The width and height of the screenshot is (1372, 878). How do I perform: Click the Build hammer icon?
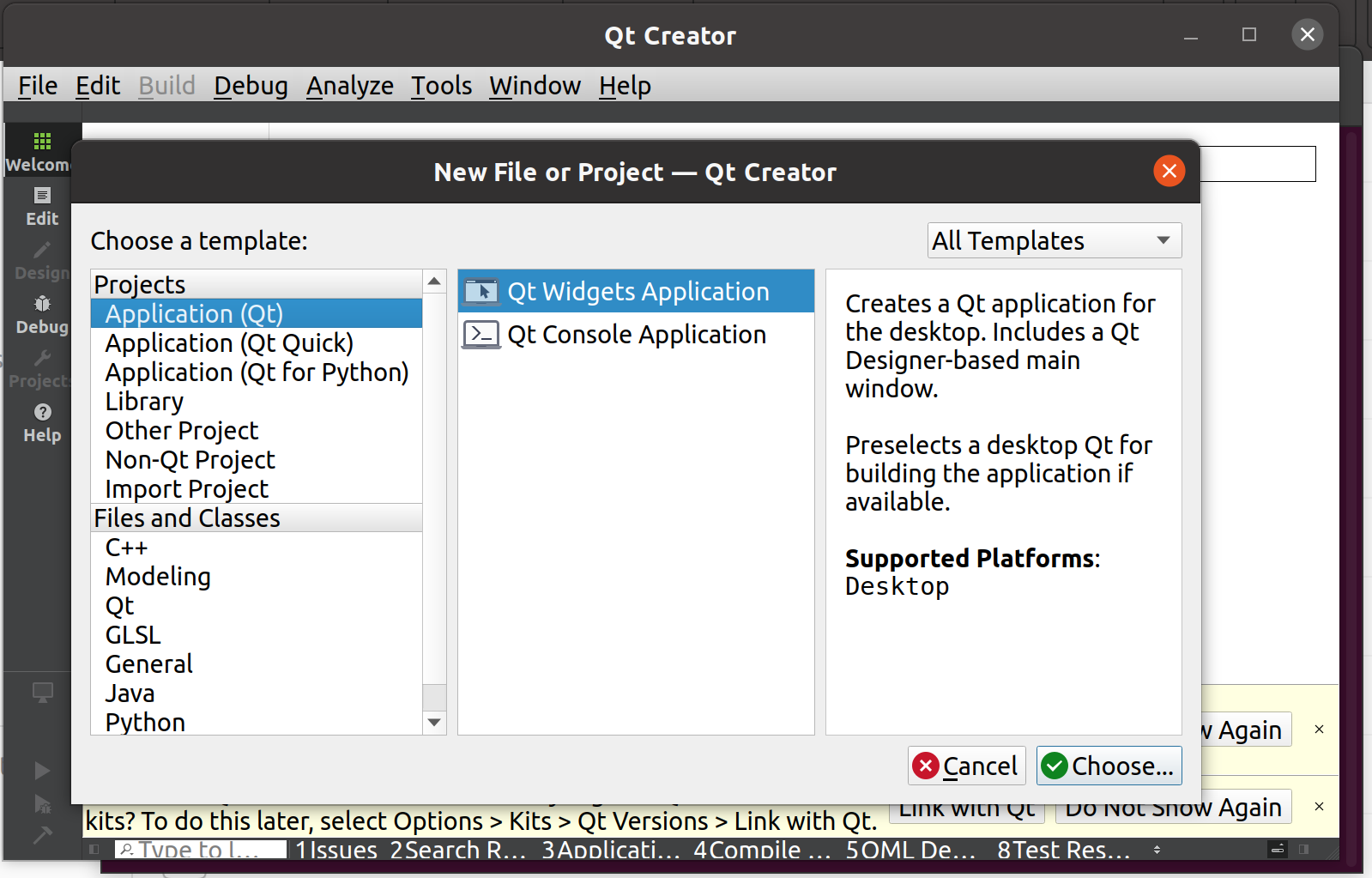click(42, 834)
